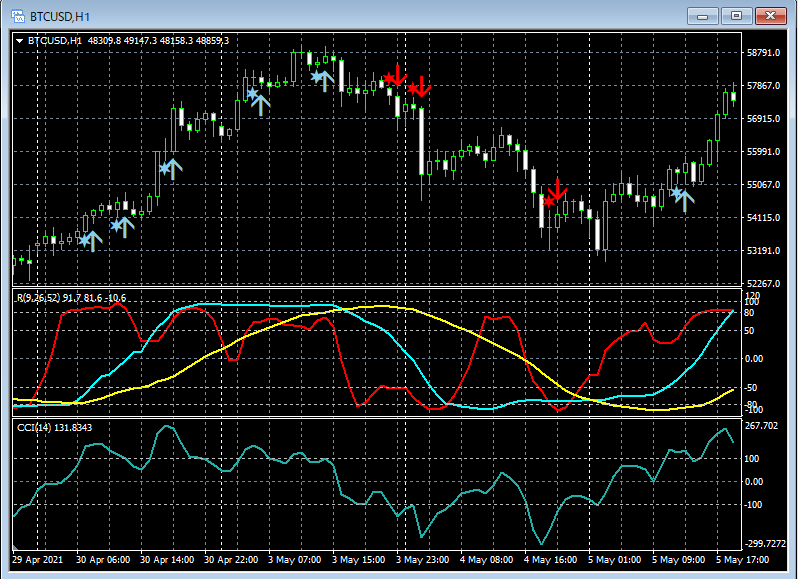Image resolution: width=799 pixels, height=579 pixels.
Task: Select the blue up-arrow signal near 3 May 15:00
Action: point(325,81)
